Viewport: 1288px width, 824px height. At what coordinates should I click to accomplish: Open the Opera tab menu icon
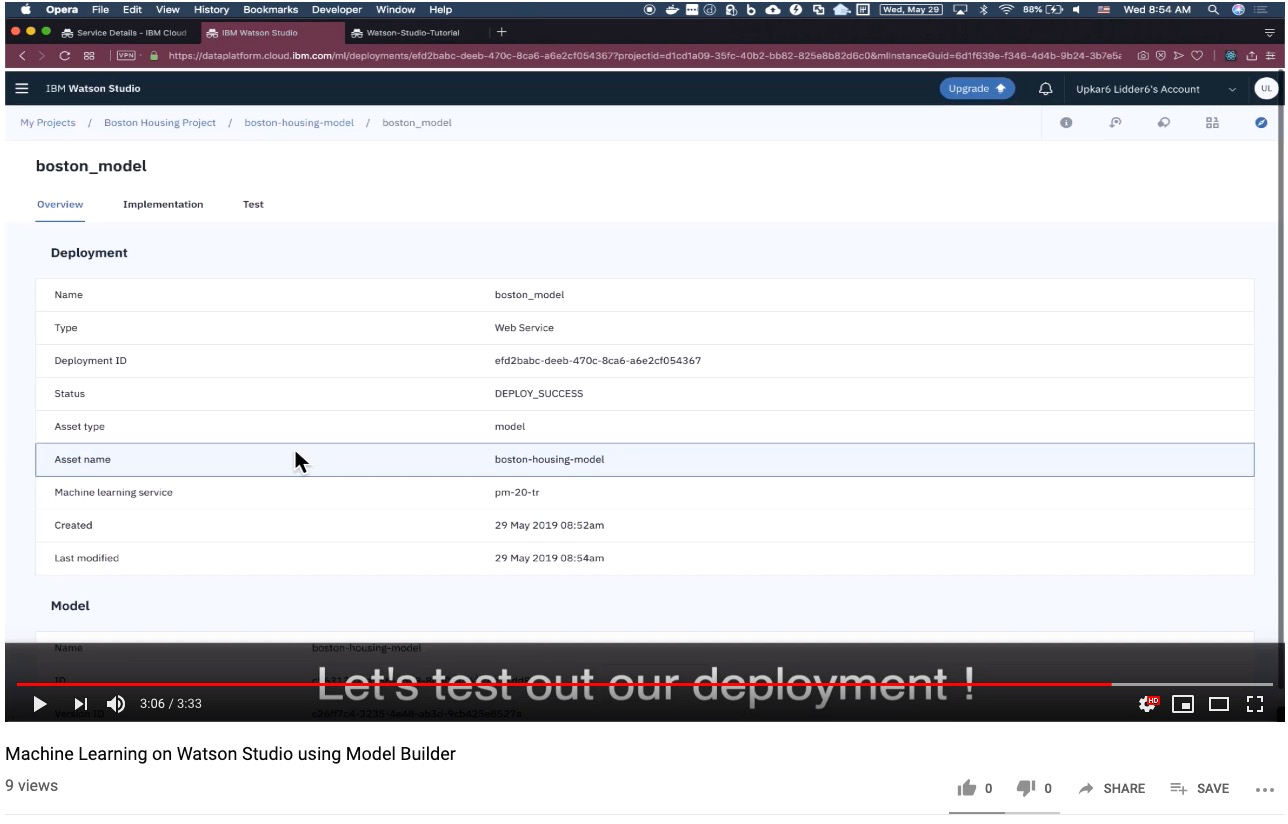[1270, 32]
